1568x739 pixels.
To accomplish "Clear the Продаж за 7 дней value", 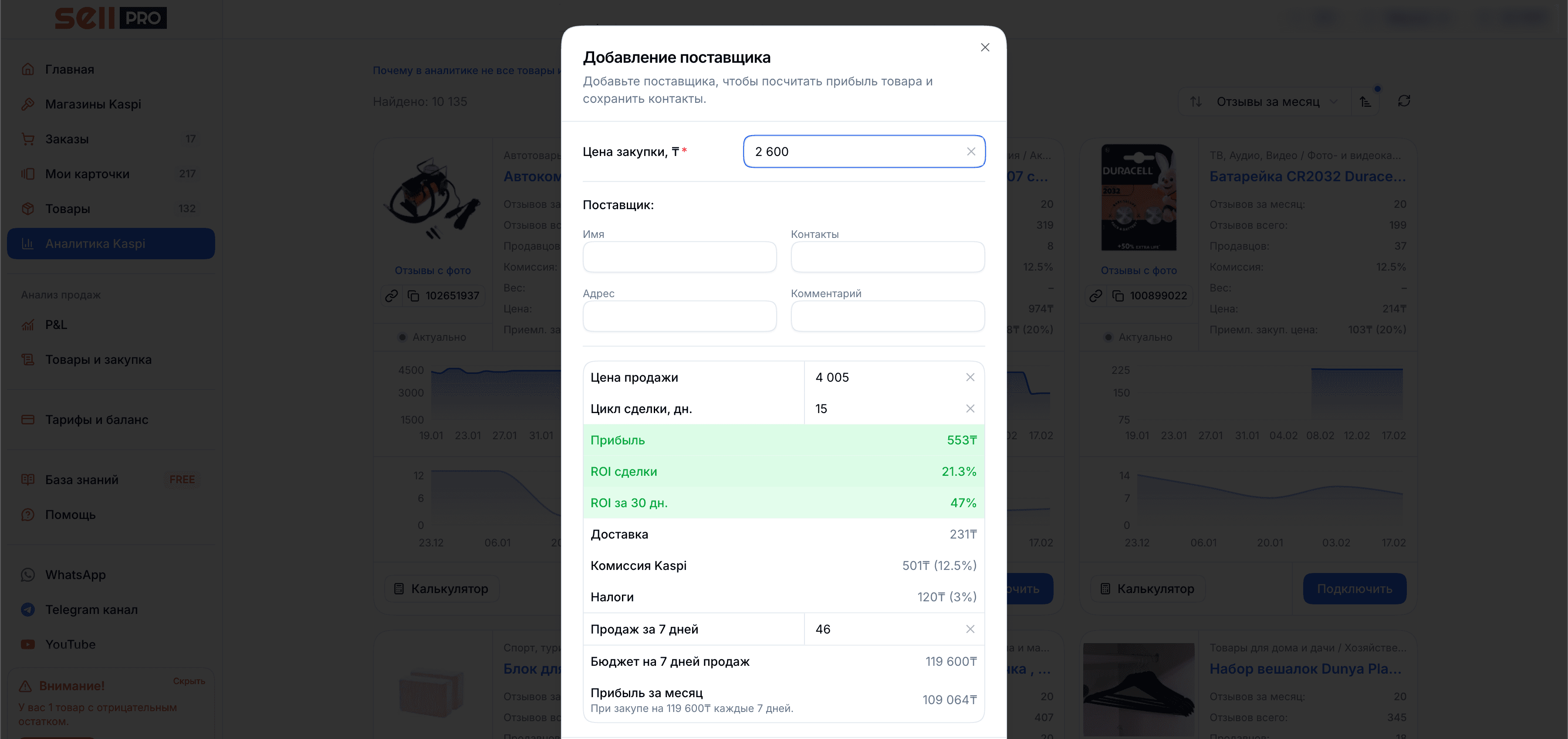I will tap(970, 630).
